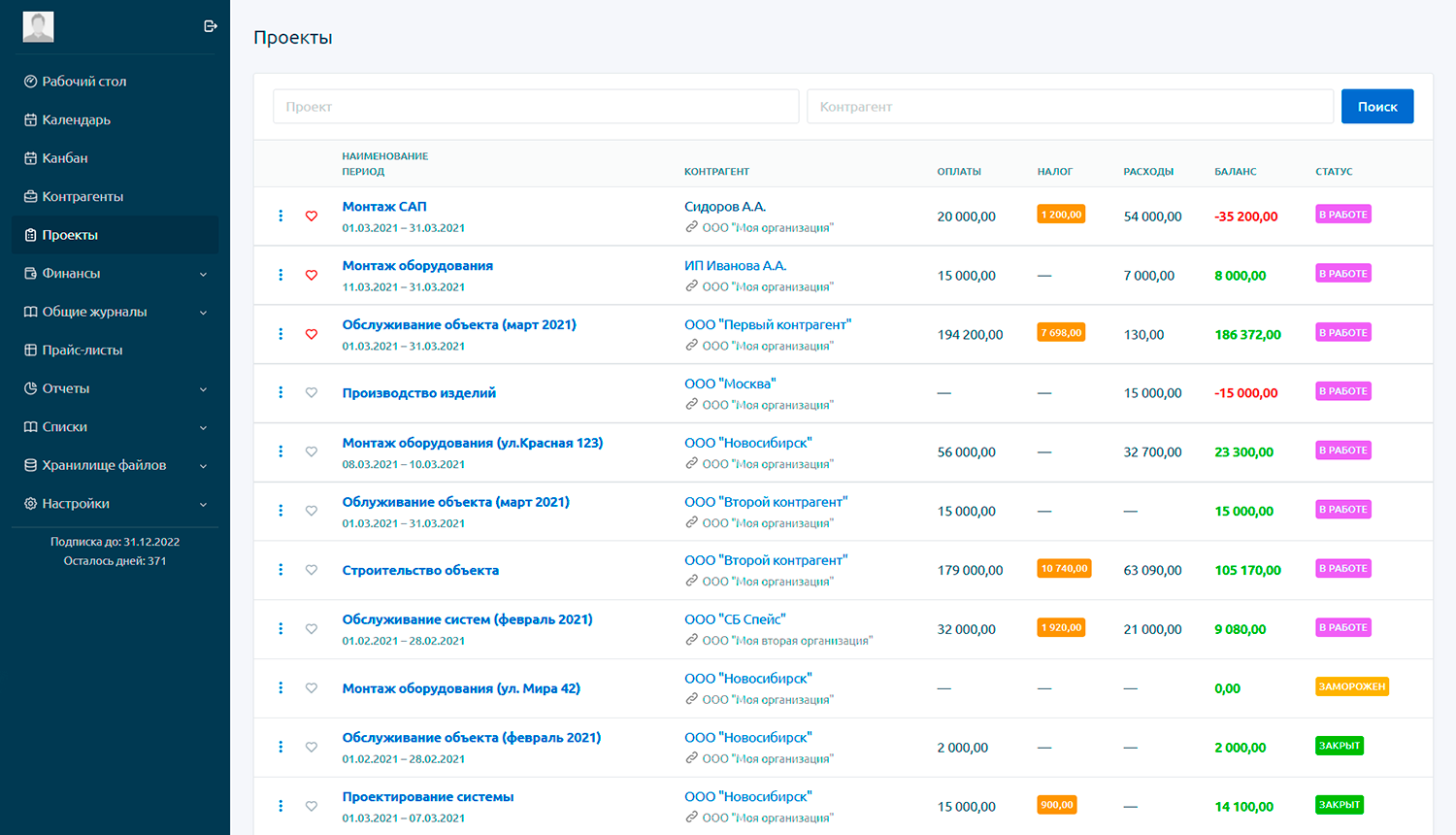Open three-dot menu for Производство изделий row
The width and height of the screenshot is (1456, 835).
pyautogui.click(x=281, y=392)
